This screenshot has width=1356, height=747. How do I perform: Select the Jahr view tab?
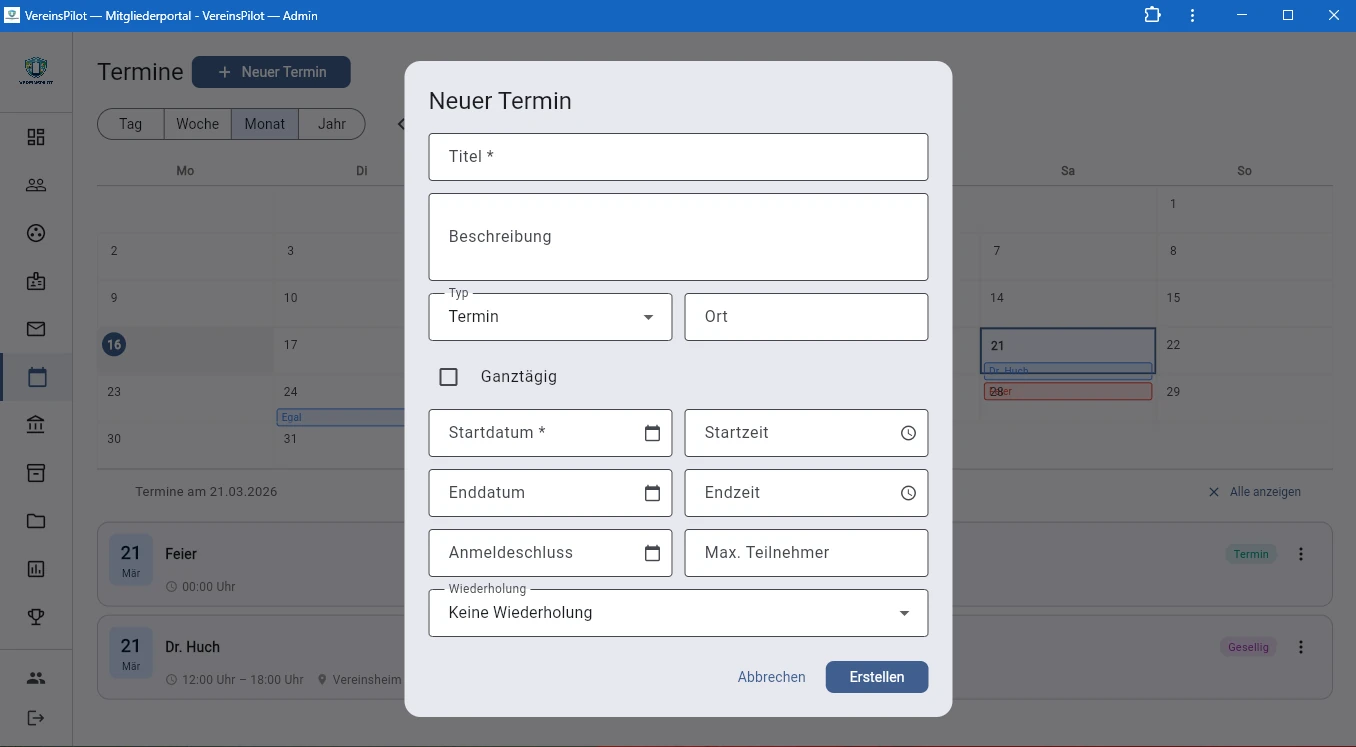331,123
